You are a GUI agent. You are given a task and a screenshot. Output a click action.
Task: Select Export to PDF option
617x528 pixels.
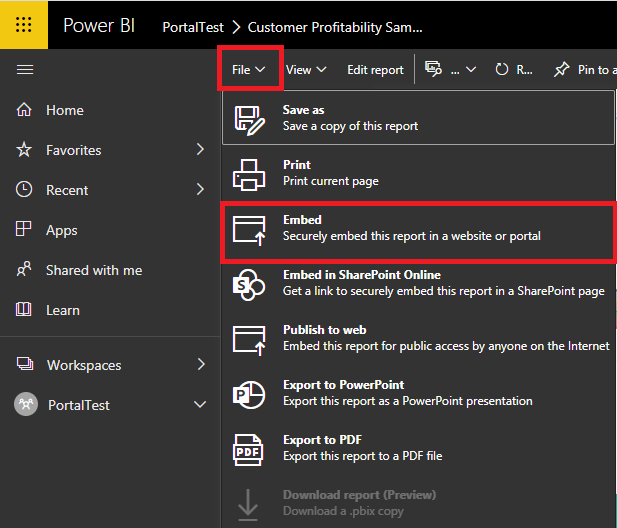click(418, 448)
